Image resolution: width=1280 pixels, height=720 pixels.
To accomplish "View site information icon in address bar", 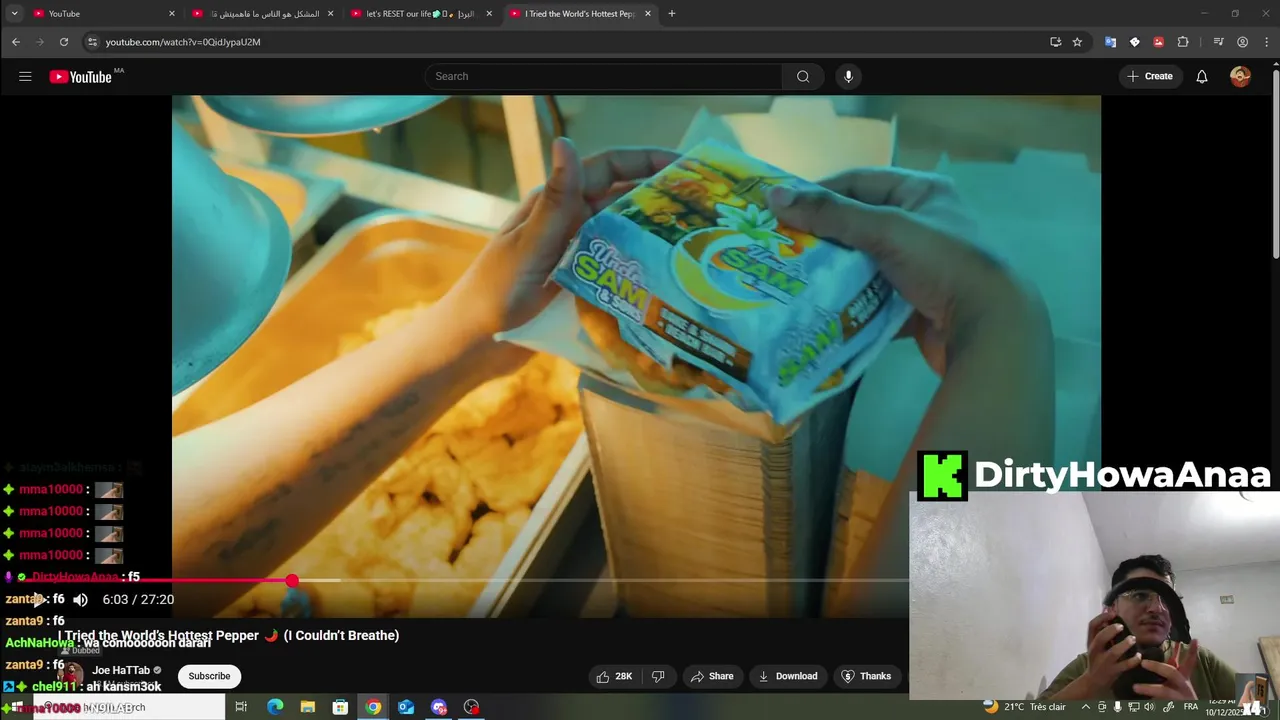I will (x=92, y=42).
